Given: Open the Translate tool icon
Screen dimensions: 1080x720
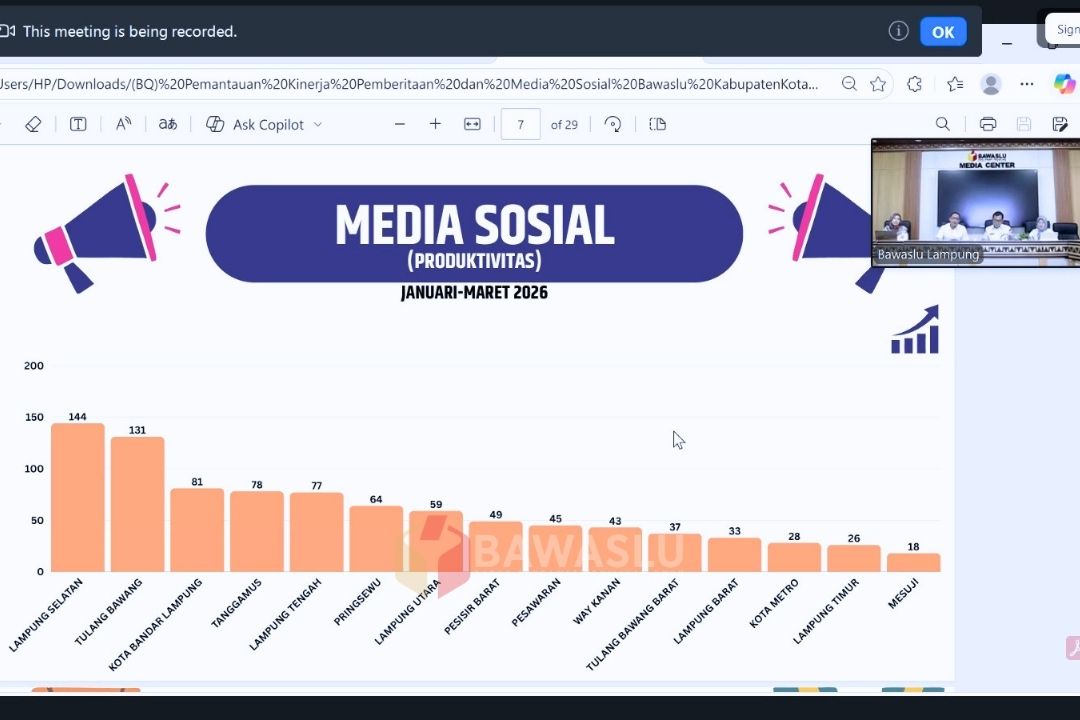Looking at the screenshot, I should pos(168,124).
